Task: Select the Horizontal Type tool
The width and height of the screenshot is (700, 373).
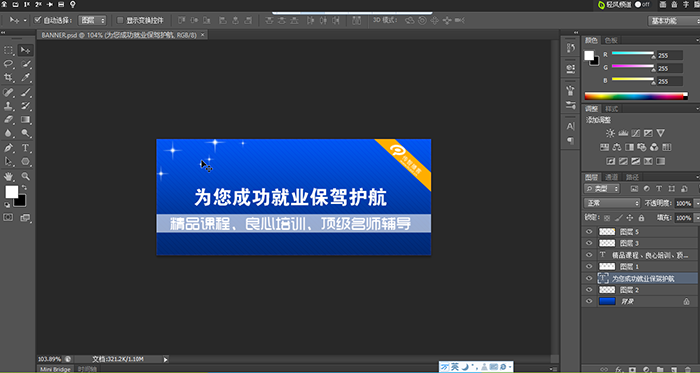Action: (x=25, y=148)
